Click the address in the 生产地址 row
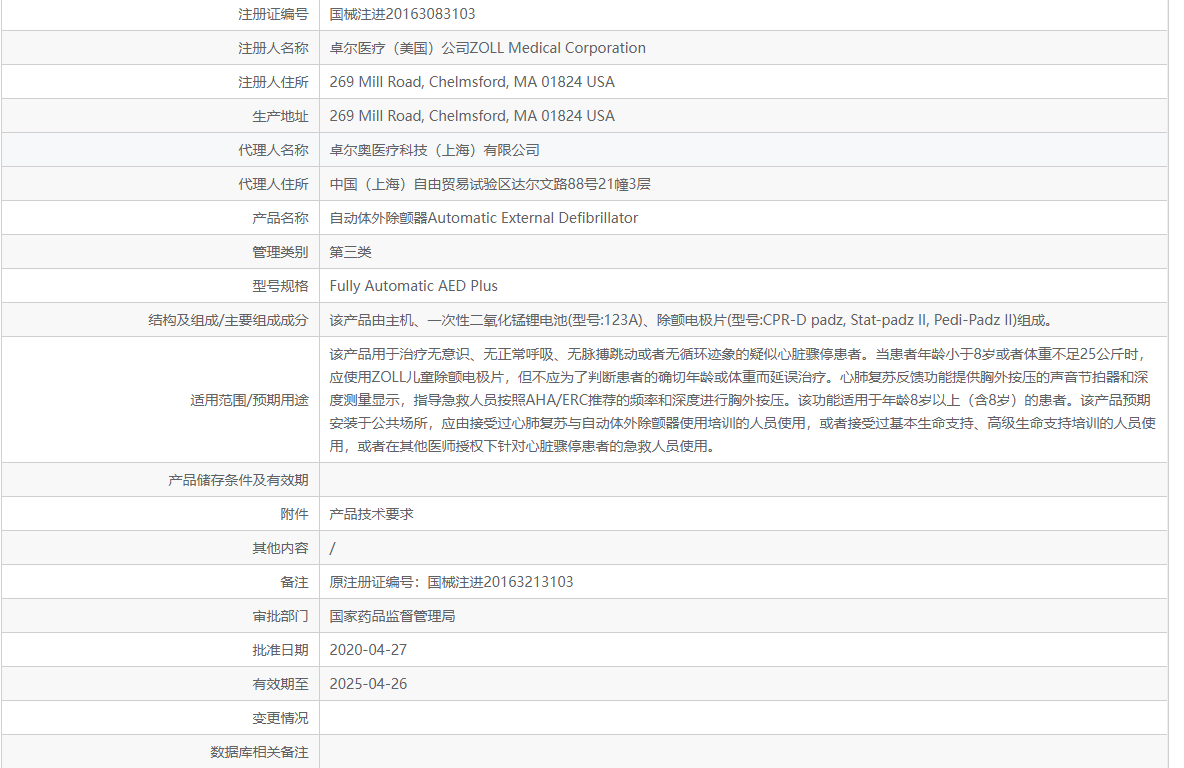This screenshot has height=768, width=1184. coord(472,116)
